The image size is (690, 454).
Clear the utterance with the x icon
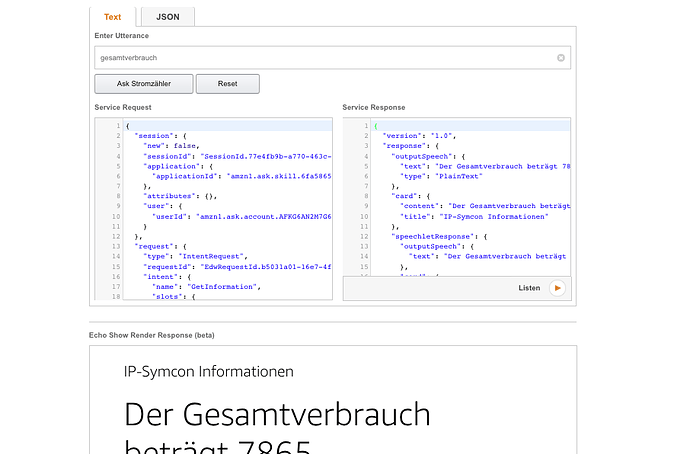(561, 58)
